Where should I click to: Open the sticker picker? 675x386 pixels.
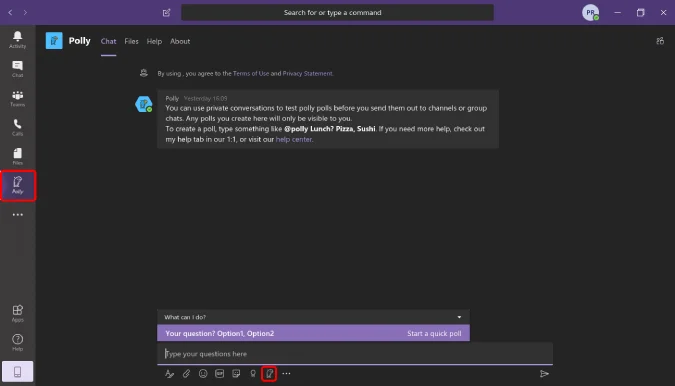[236, 374]
